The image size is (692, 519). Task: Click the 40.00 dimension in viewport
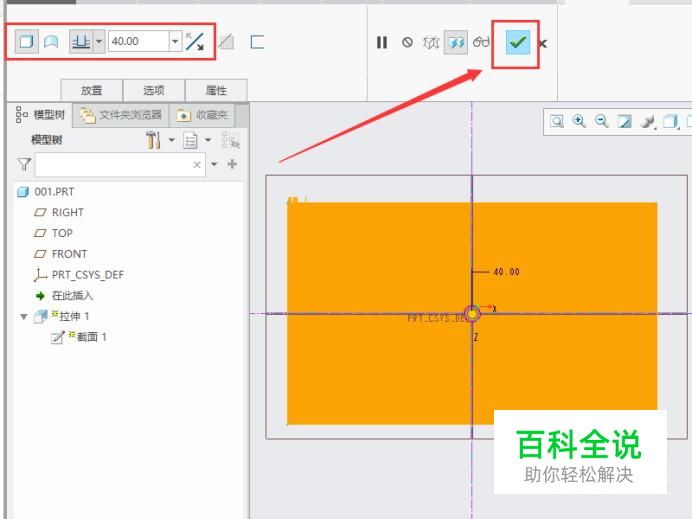point(506,272)
